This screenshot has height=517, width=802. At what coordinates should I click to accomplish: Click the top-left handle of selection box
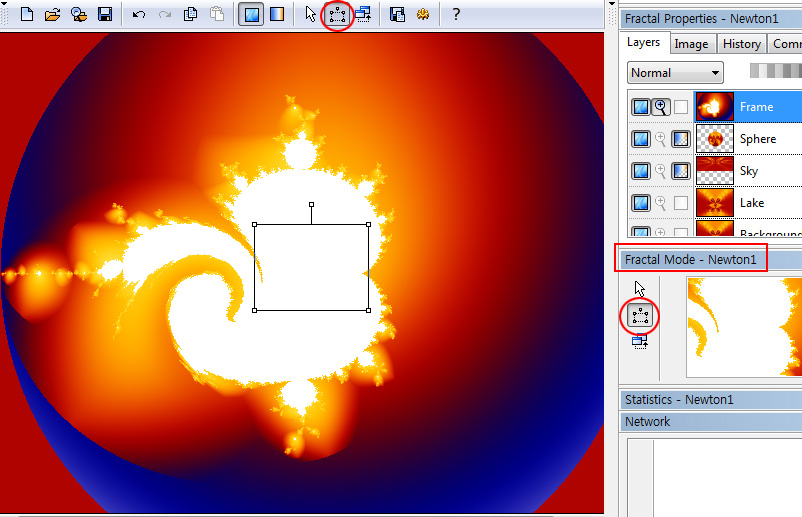(255, 224)
